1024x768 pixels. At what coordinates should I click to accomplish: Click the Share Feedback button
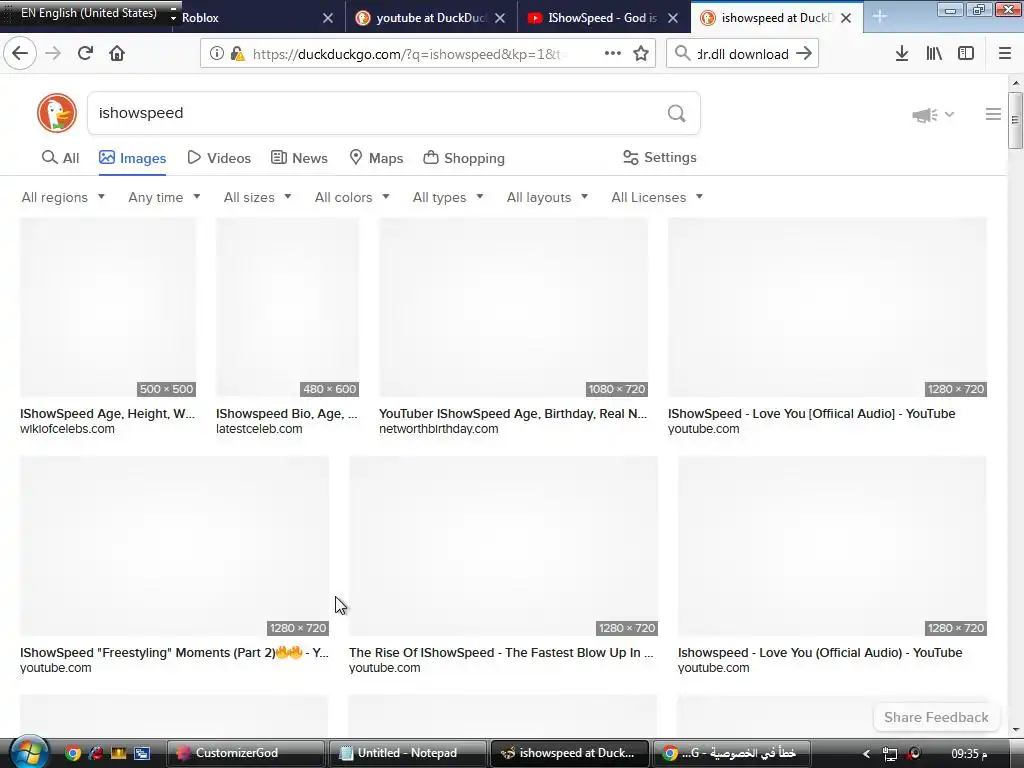(936, 717)
